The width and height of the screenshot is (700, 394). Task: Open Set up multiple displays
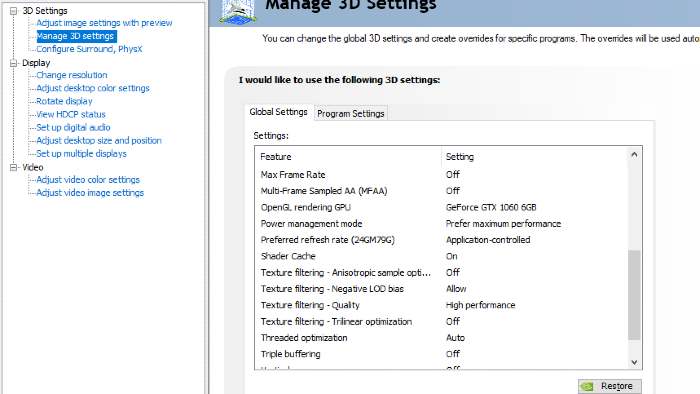coord(81,153)
